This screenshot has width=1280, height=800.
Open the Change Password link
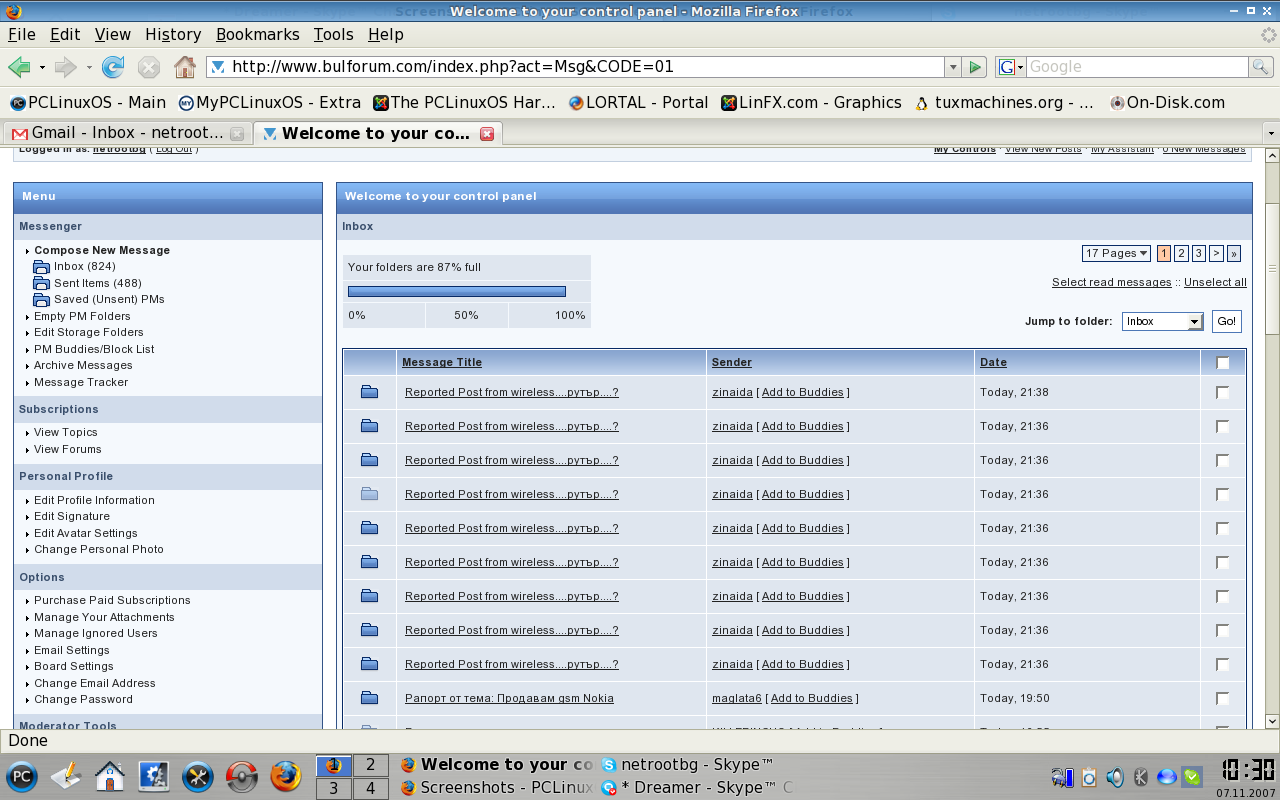pos(83,699)
